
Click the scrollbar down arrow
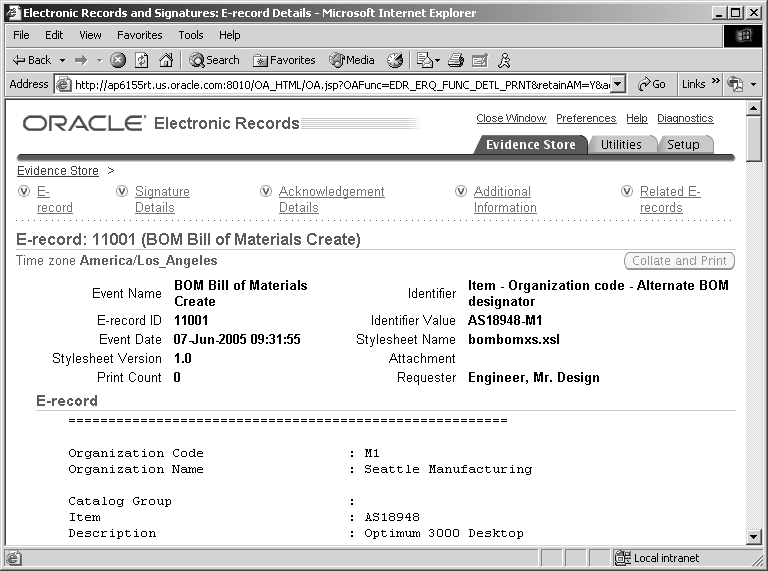pyautogui.click(x=754, y=536)
